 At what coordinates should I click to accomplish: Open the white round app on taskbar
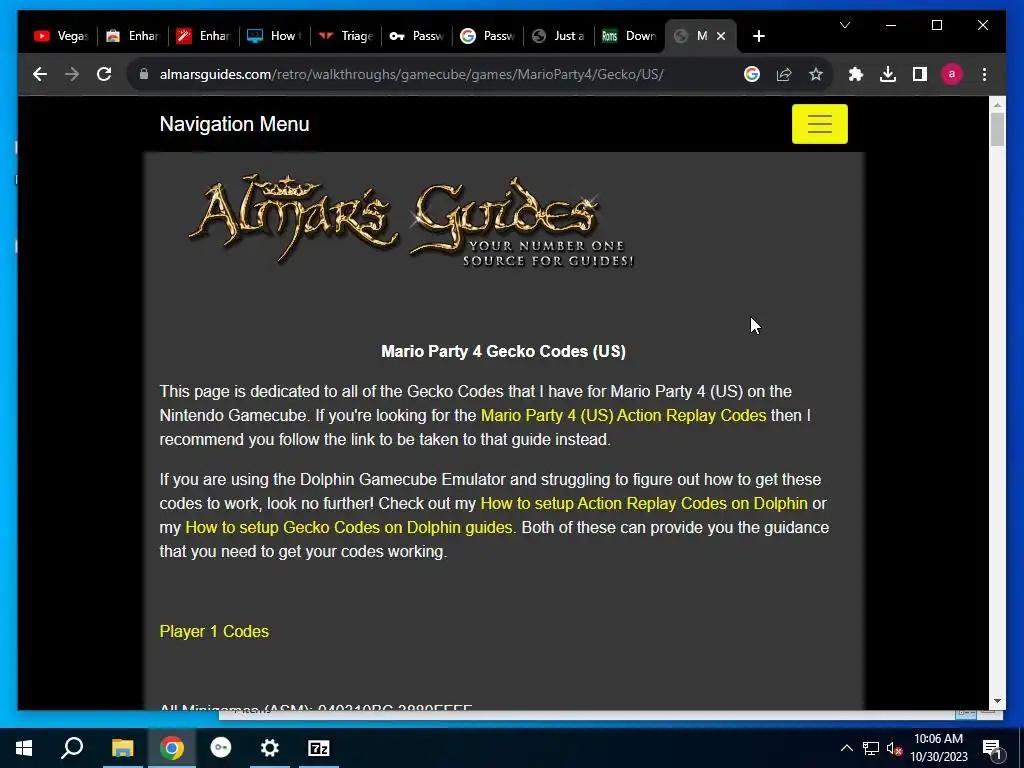pyautogui.click(x=221, y=748)
